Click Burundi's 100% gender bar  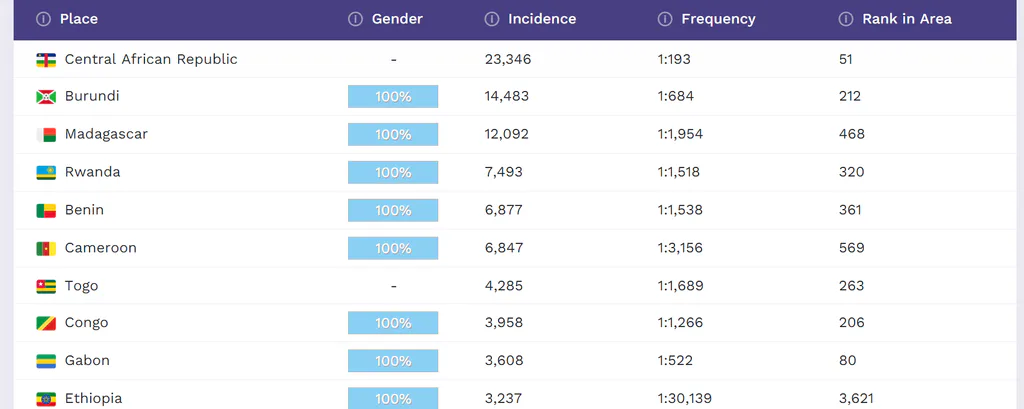(393, 97)
